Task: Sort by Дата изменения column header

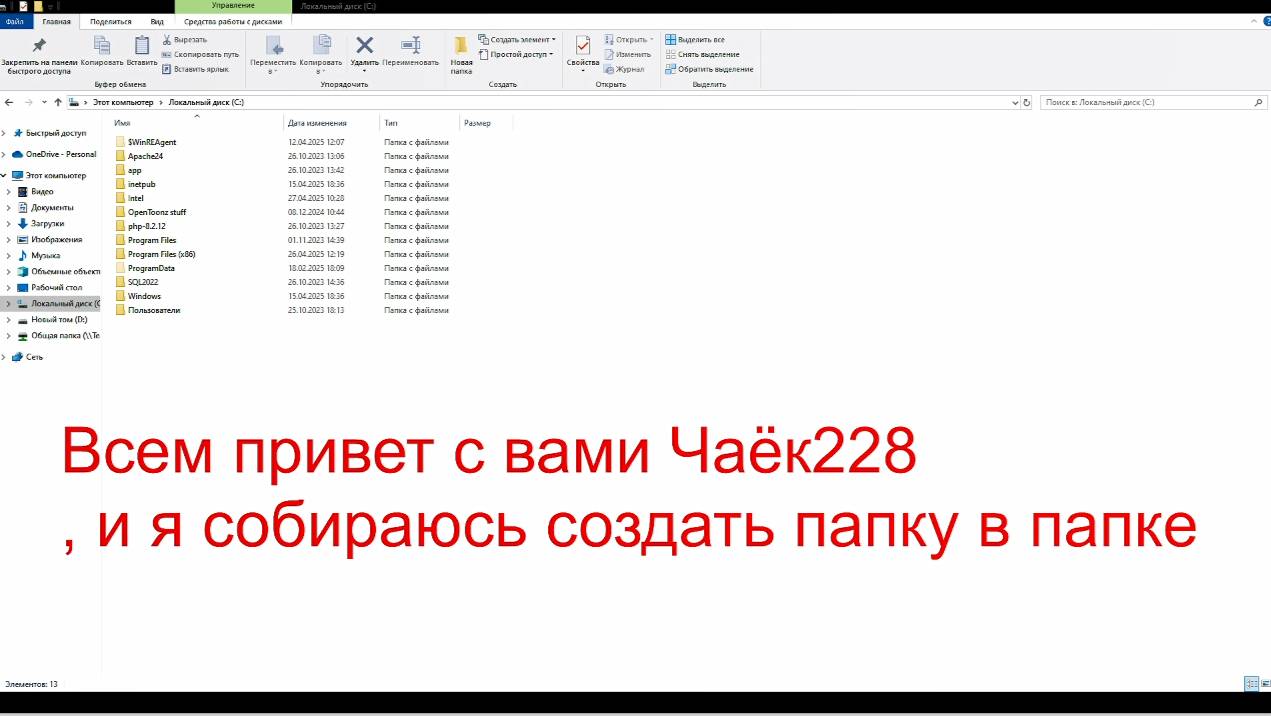Action: pyautogui.click(x=317, y=123)
